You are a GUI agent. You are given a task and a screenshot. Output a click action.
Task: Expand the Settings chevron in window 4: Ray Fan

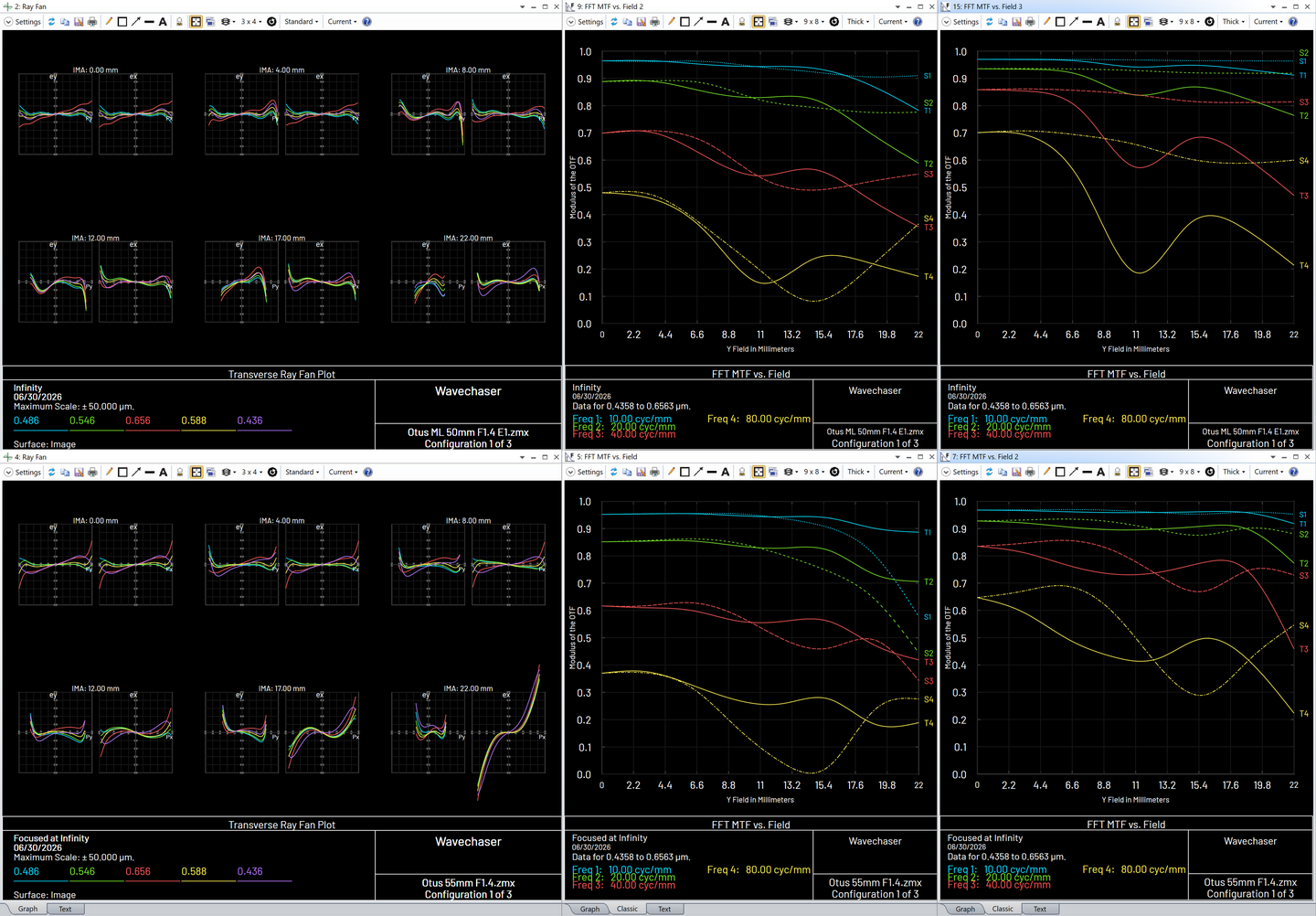point(8,472)
